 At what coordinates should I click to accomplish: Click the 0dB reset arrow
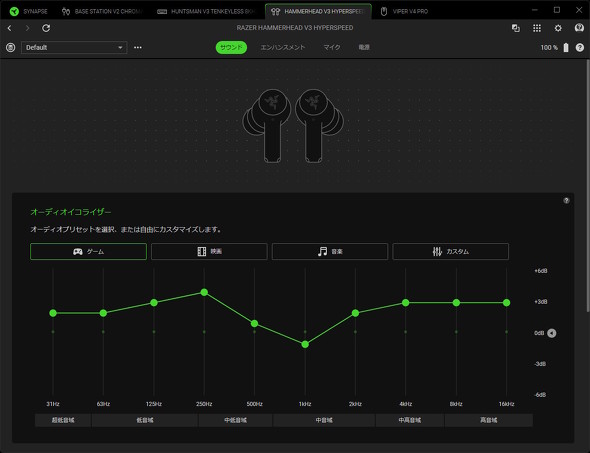(552, 333)
